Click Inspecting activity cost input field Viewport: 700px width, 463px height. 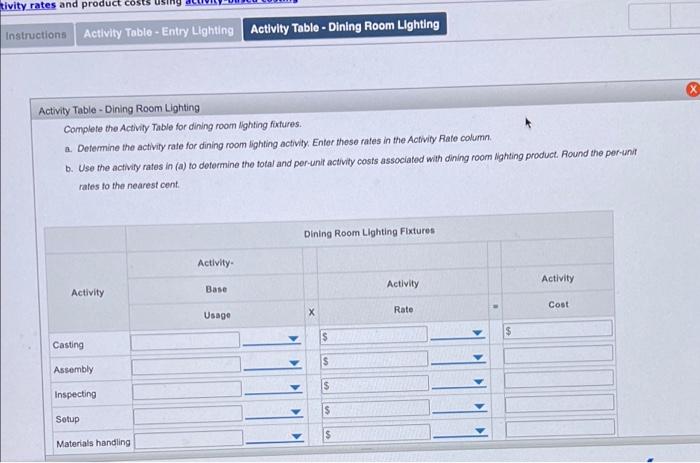pyautogui.click(x=559, y=379)
